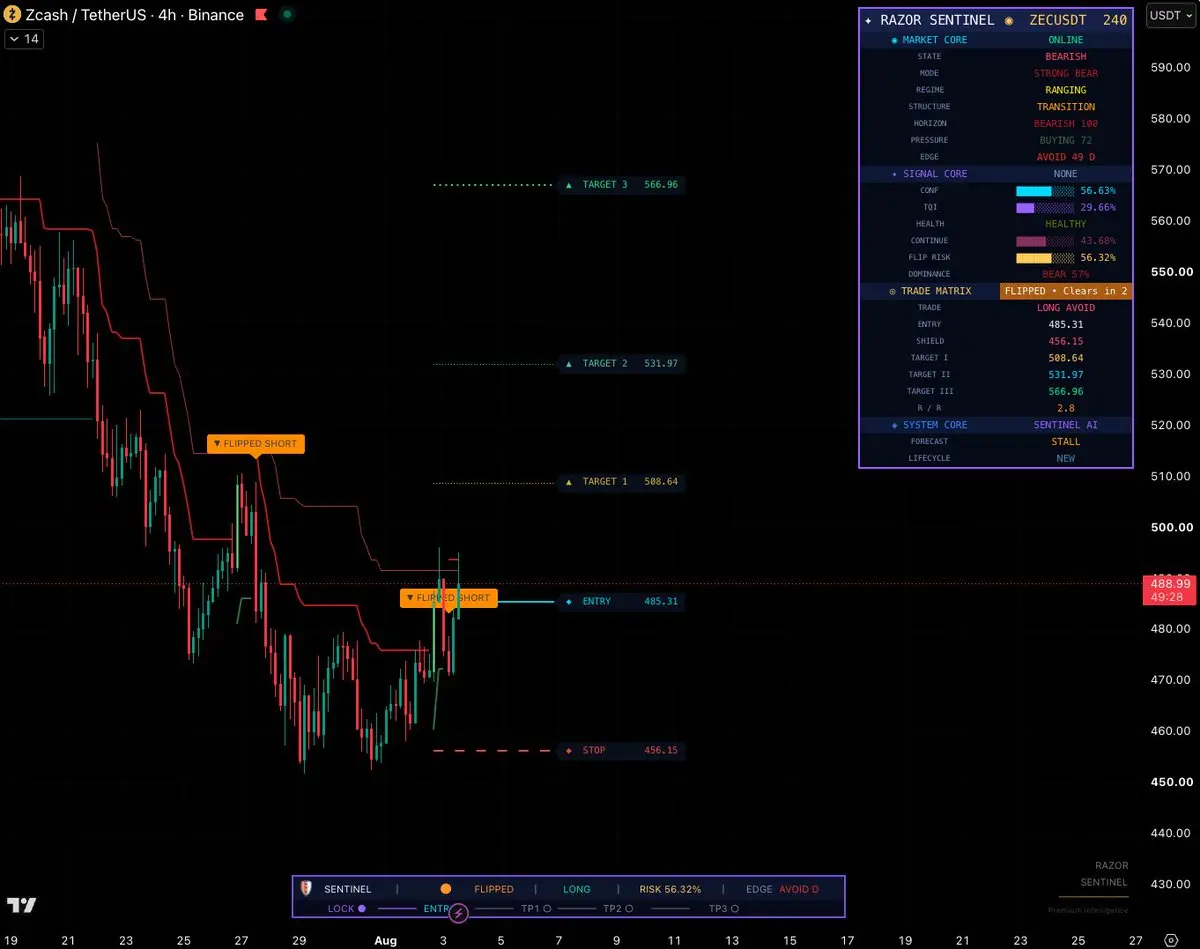Click the RANGING regime value

1066,90
